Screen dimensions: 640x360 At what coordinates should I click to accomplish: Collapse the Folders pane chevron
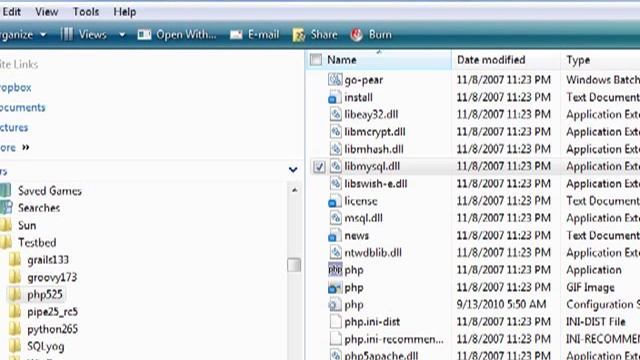tap(293, 169)
